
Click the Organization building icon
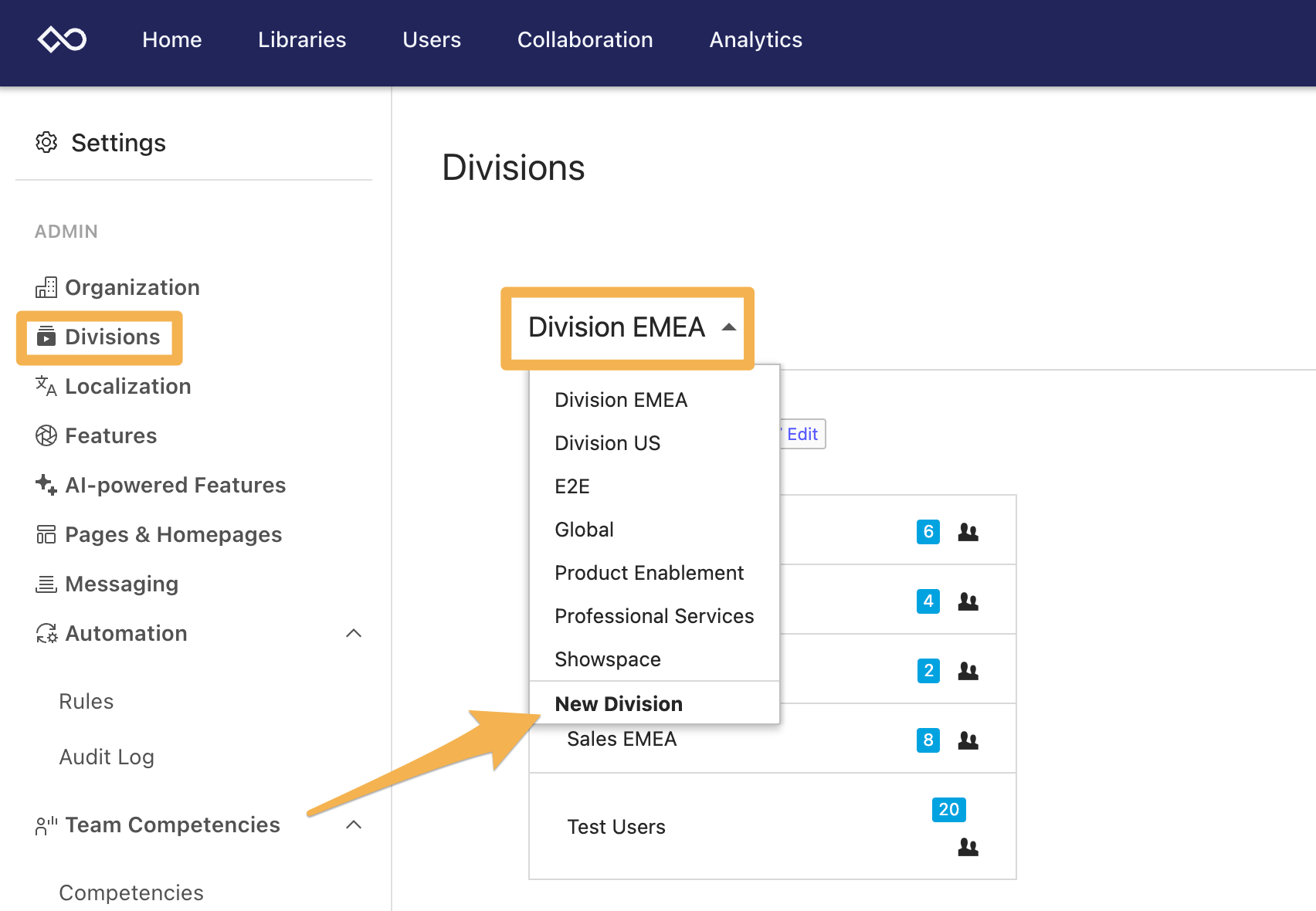pos(46,287)
